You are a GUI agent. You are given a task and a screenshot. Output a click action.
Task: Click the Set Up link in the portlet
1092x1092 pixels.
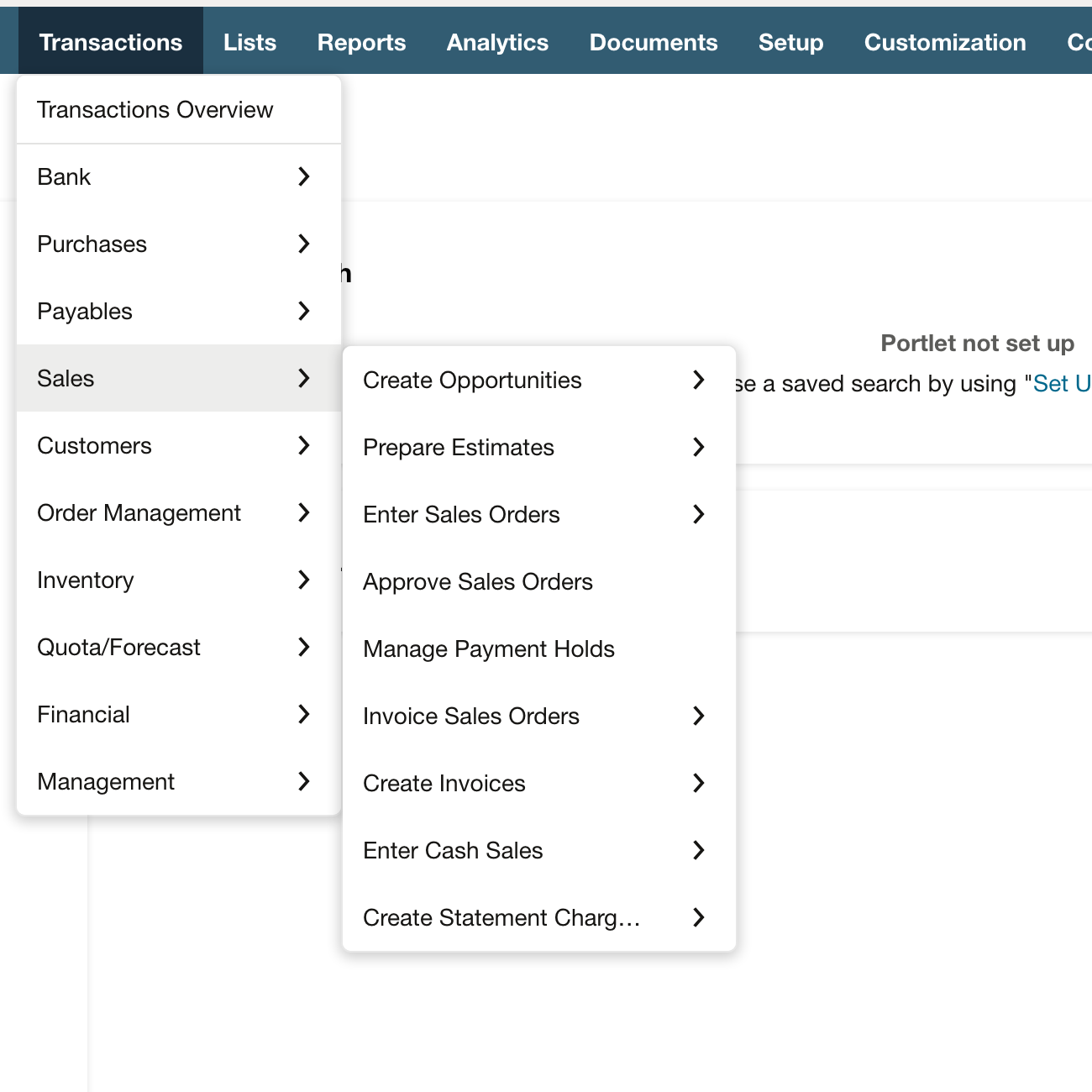pos(1063,384)
